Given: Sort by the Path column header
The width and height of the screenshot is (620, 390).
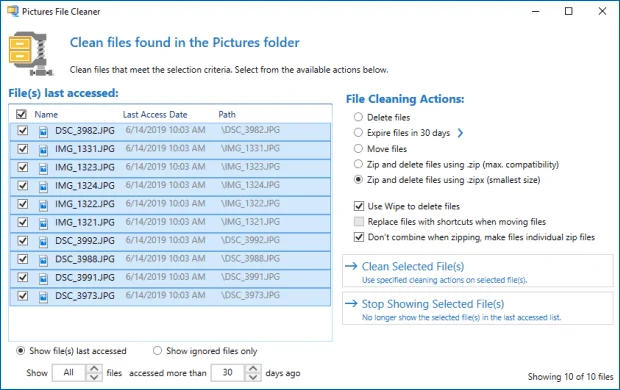Looking at the screenshot, I should 227,115.
